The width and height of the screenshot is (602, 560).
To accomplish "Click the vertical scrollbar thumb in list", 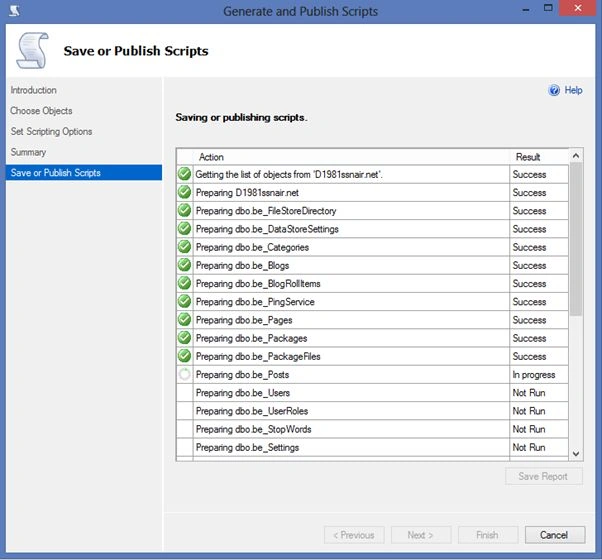I will coord(576,239).
